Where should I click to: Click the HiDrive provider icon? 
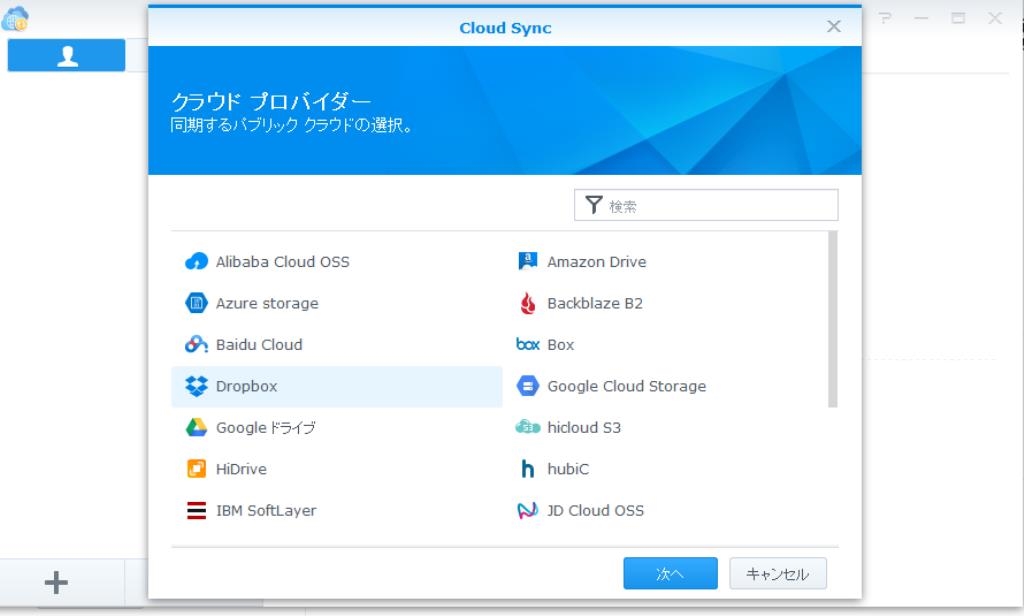196,469
